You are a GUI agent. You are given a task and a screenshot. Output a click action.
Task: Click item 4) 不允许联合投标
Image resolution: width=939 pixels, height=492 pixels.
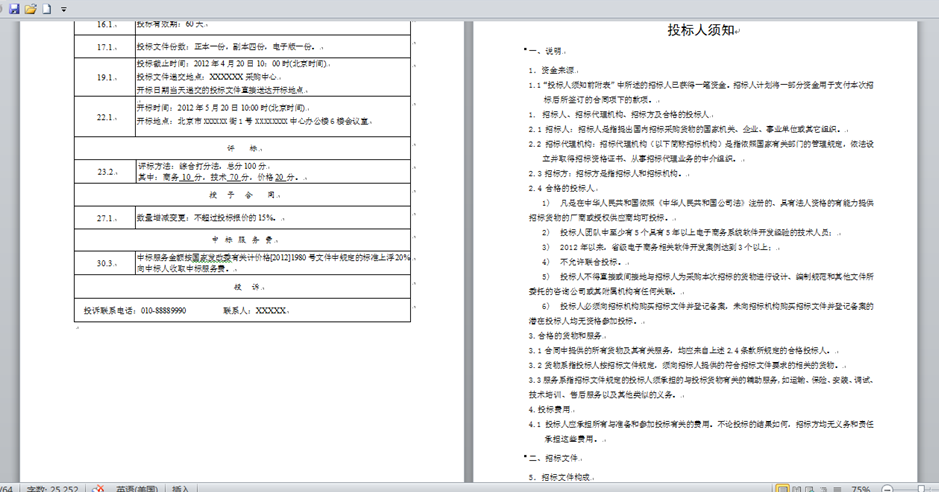click(x=585, y=262)
